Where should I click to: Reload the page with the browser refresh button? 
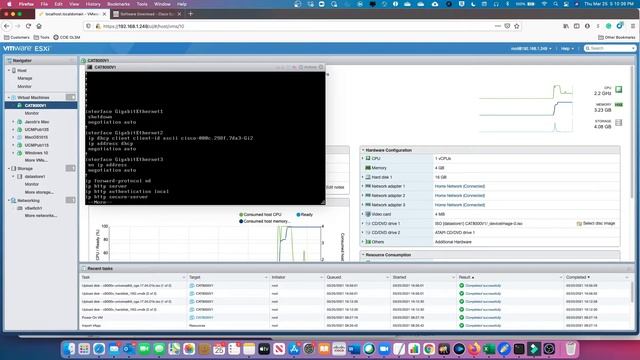click(28, 26)
